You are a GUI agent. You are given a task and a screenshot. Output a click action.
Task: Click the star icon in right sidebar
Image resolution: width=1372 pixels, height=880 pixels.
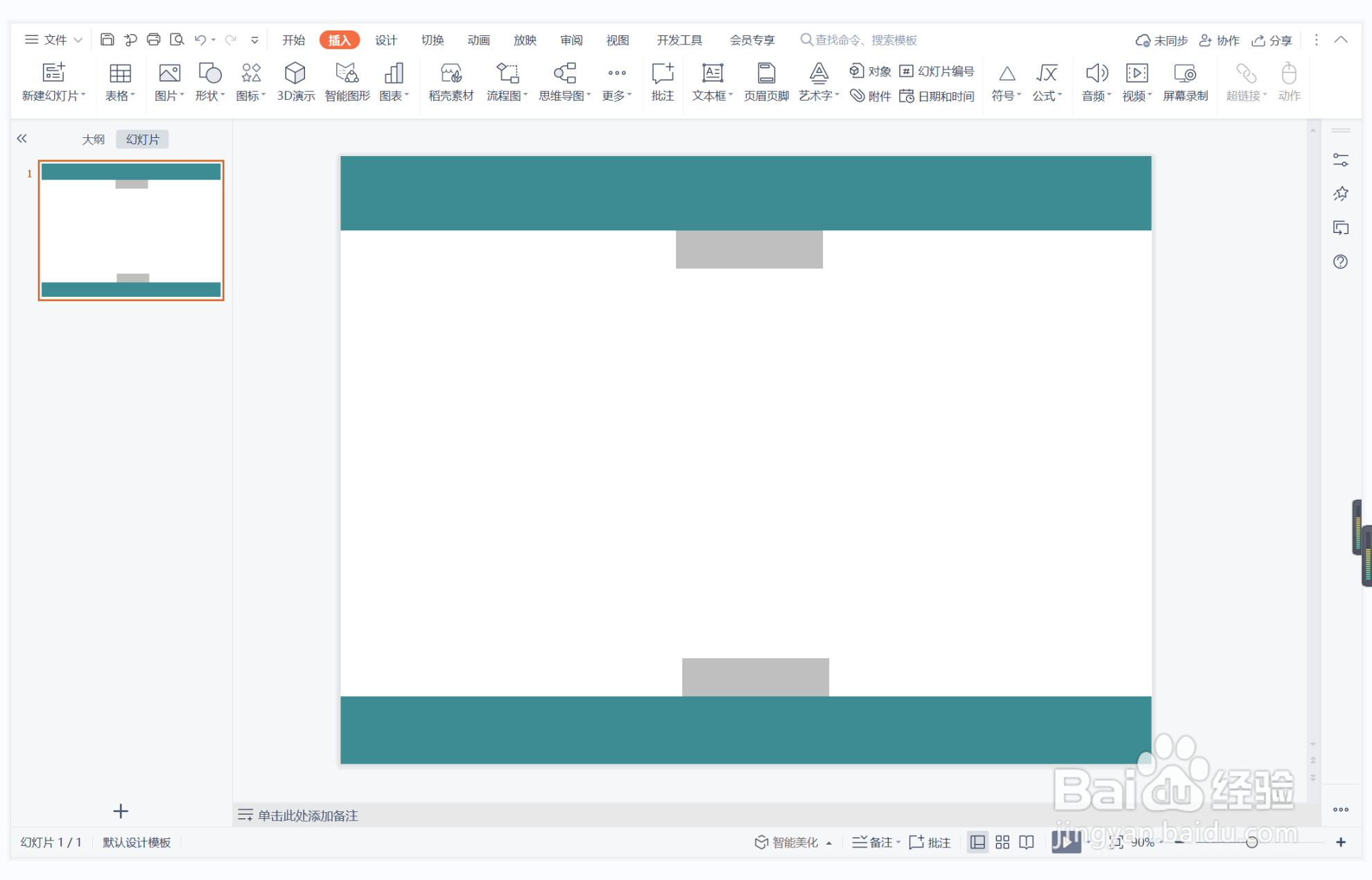coord(1340,193)
